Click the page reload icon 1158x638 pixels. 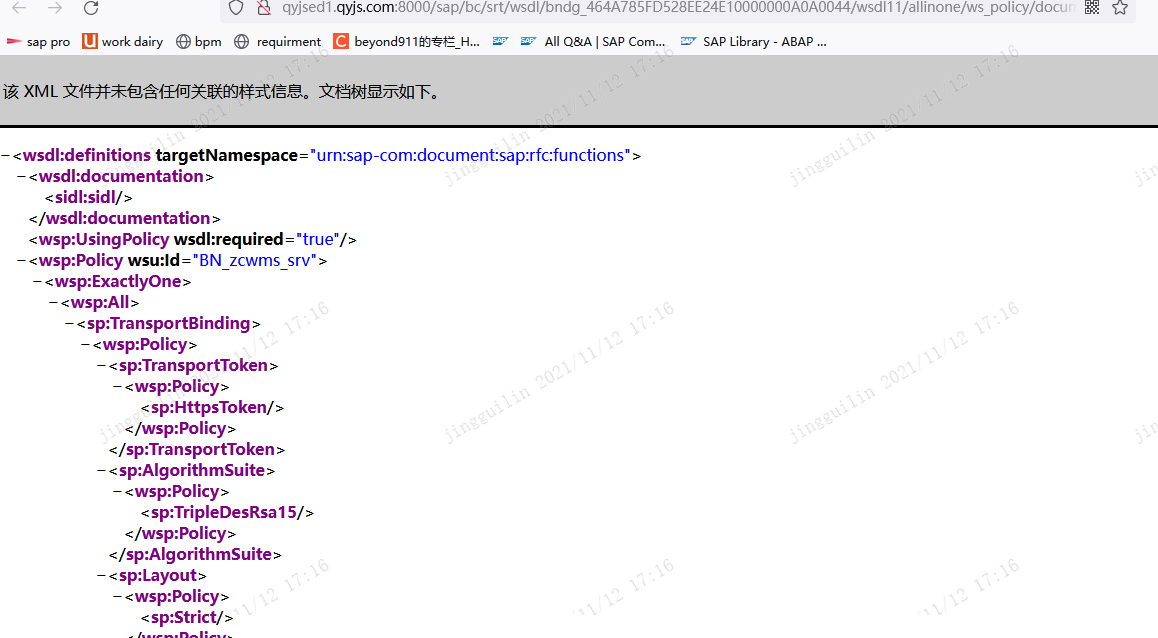pyautogui.click(x=90, y=10)
